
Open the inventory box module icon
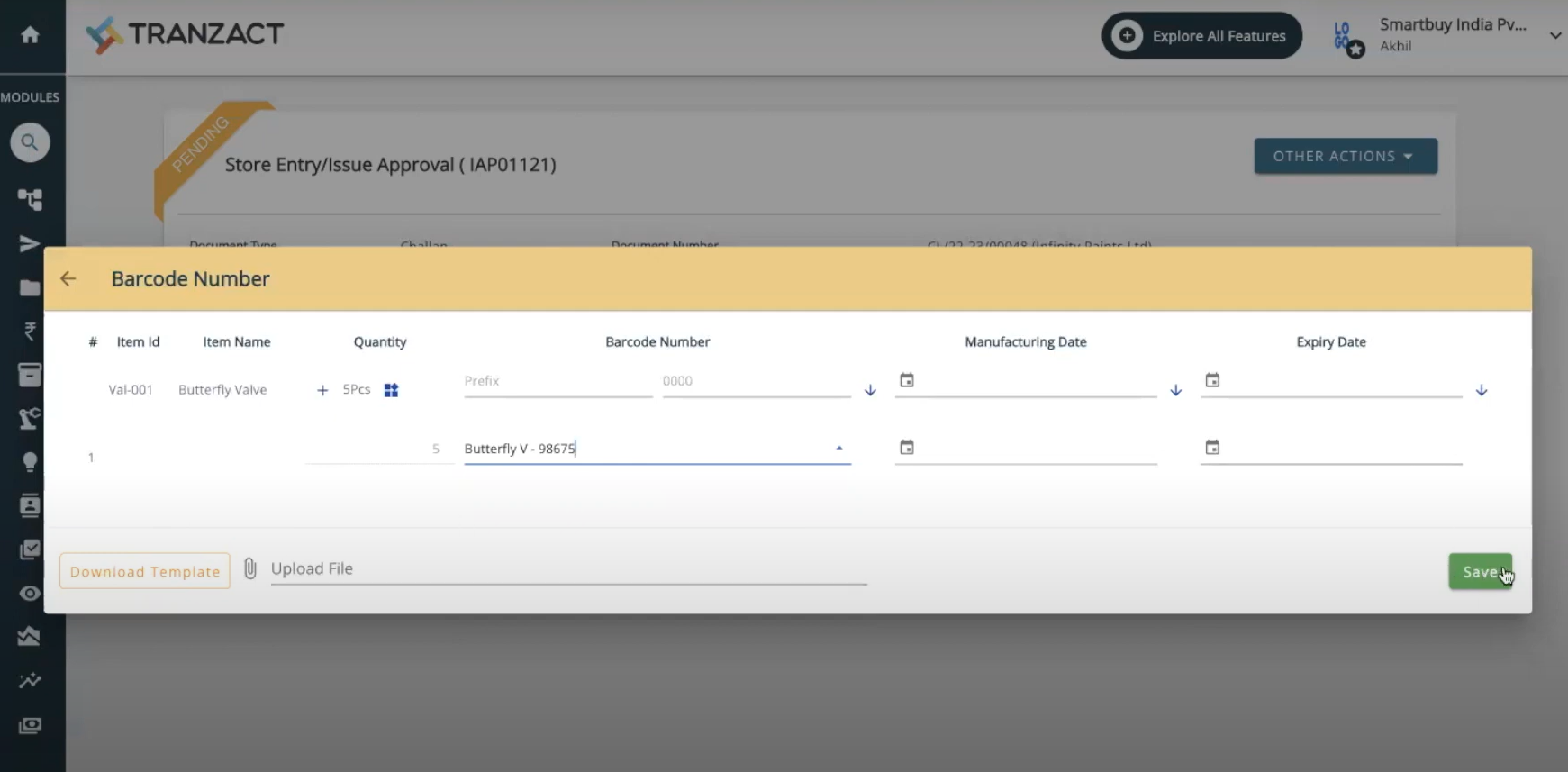pyautogui.click(x=30, y=375)
